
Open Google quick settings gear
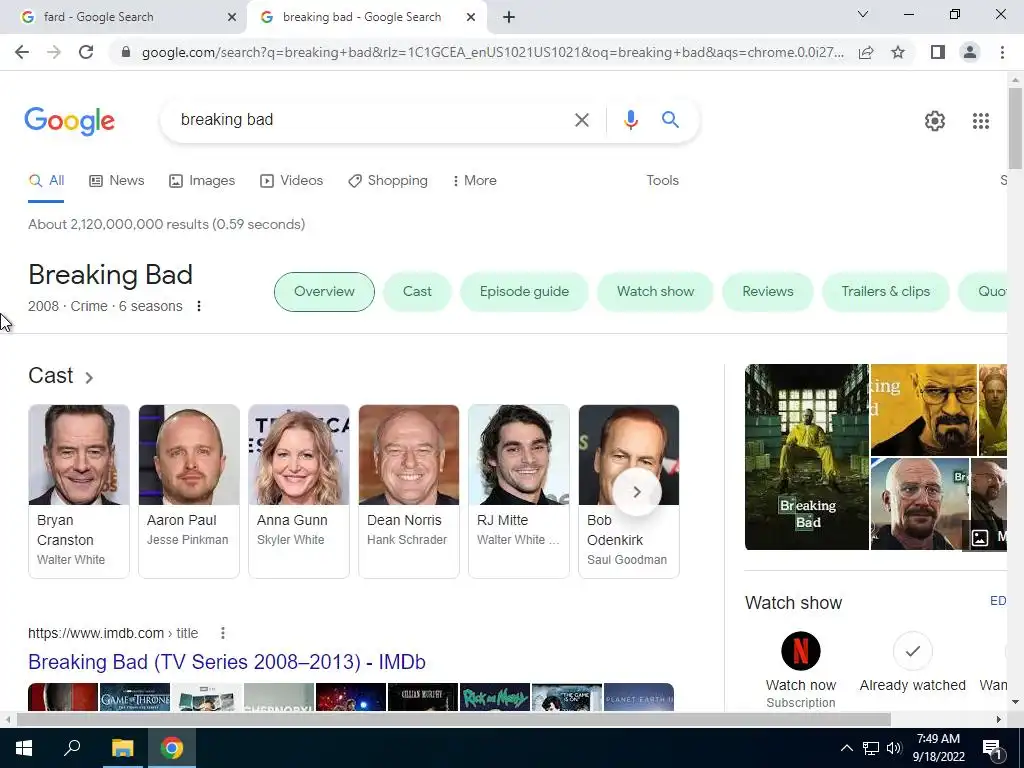point(935,121)
